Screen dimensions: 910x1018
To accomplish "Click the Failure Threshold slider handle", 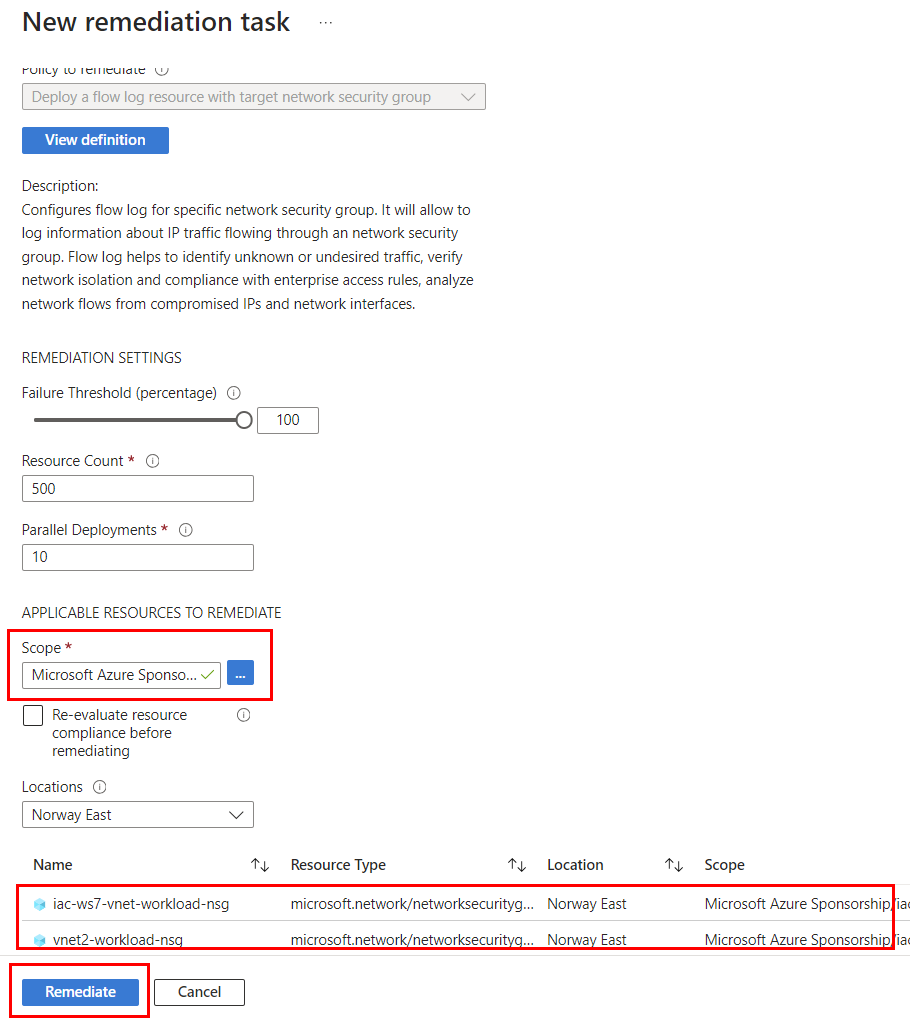I will [x=244, y=420].
